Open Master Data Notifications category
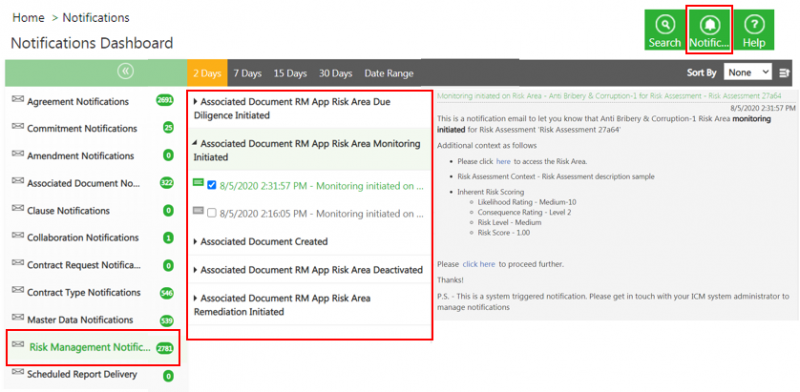Image resolution: width=800 pixels, height=392 pixels. click(80, 320)
